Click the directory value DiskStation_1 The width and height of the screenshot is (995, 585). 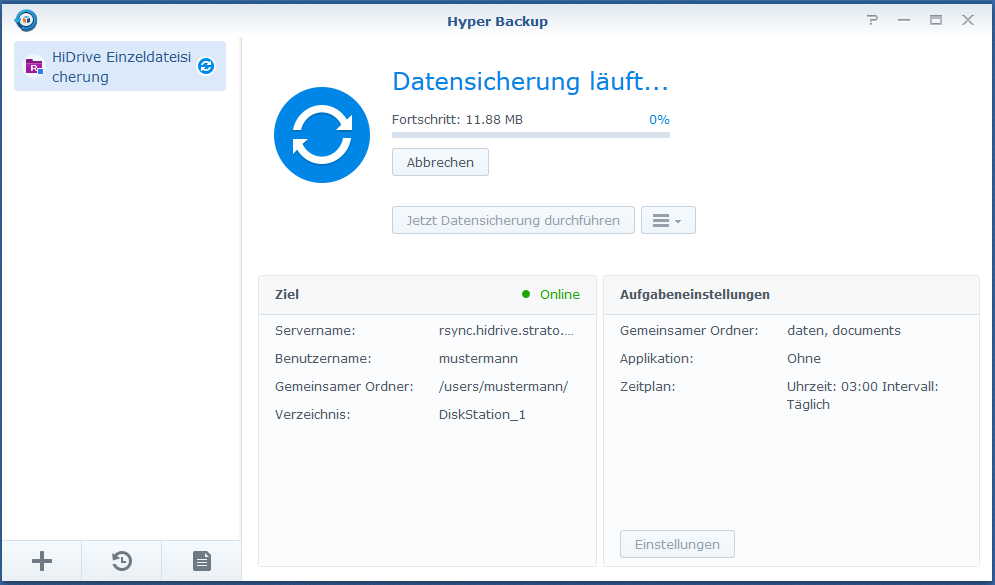[x=482, y=414]
